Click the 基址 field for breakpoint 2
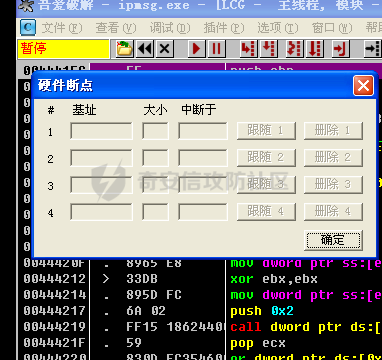The width and height of the screenshot is (382, 360). point(101,158)
